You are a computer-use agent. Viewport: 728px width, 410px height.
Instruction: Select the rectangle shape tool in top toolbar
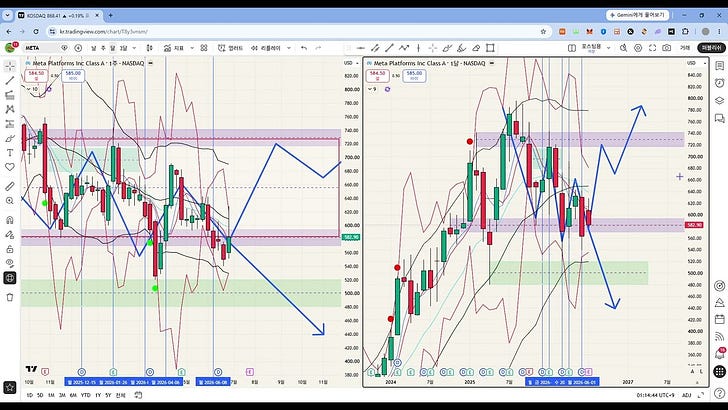click(490, 48)
